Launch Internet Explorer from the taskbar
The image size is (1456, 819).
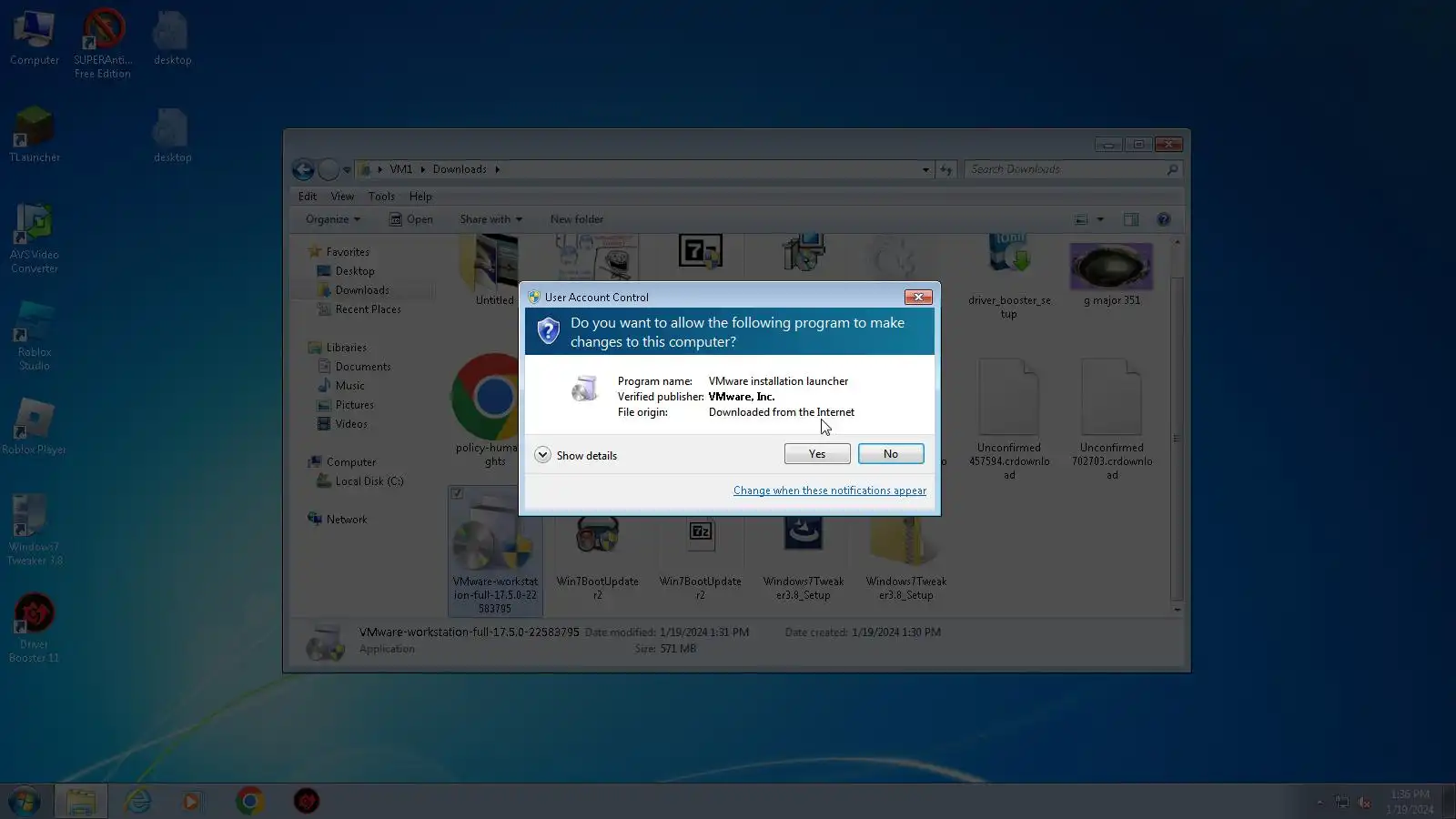click(x=137, y=802)
